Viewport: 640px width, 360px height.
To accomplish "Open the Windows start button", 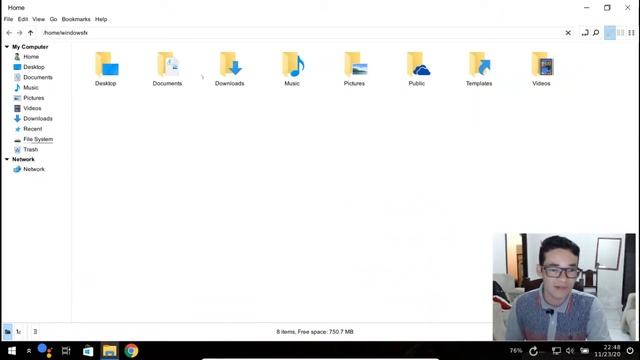I will (11, 351).
